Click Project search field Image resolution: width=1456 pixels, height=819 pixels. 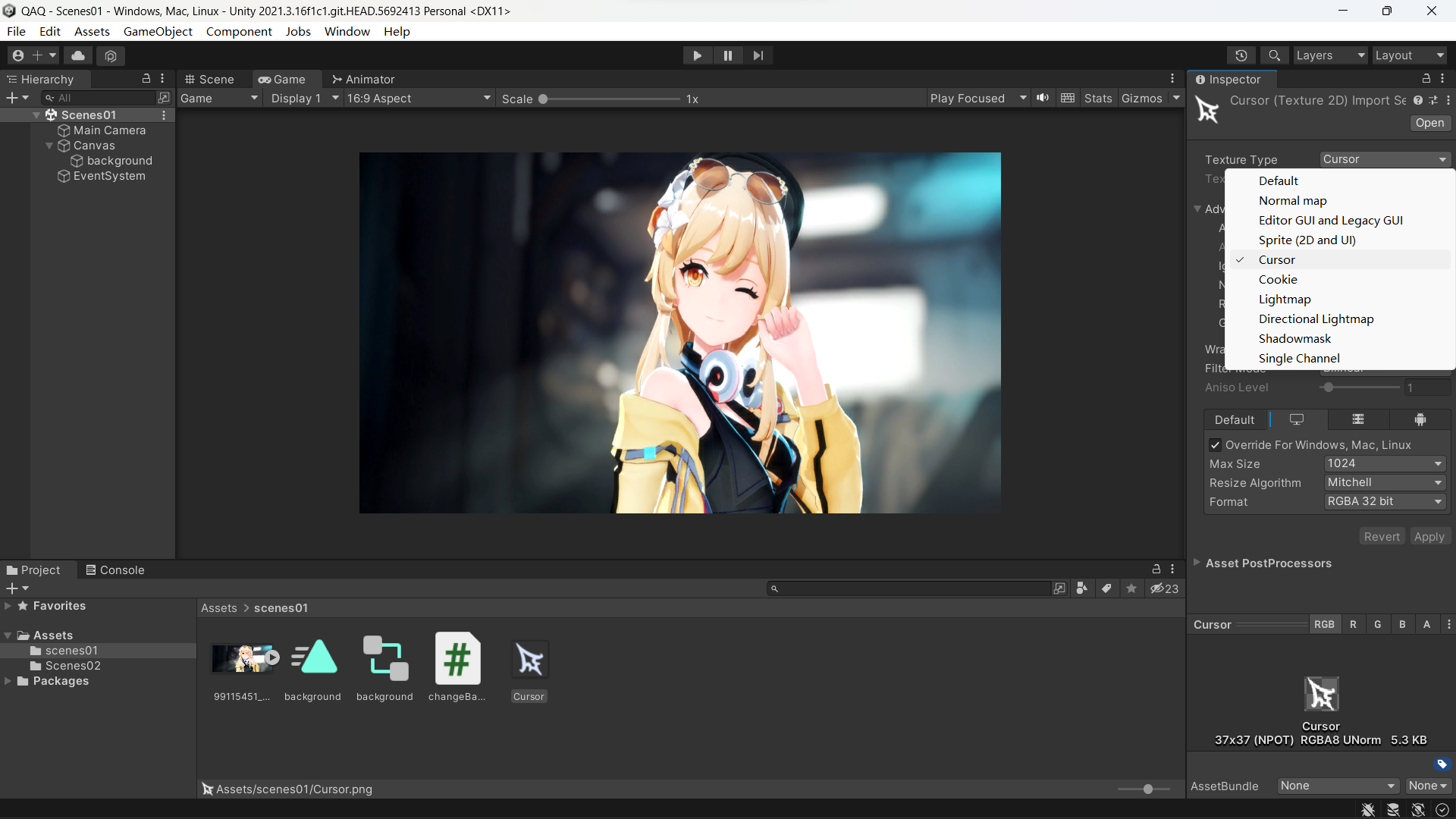click(908, 588)
